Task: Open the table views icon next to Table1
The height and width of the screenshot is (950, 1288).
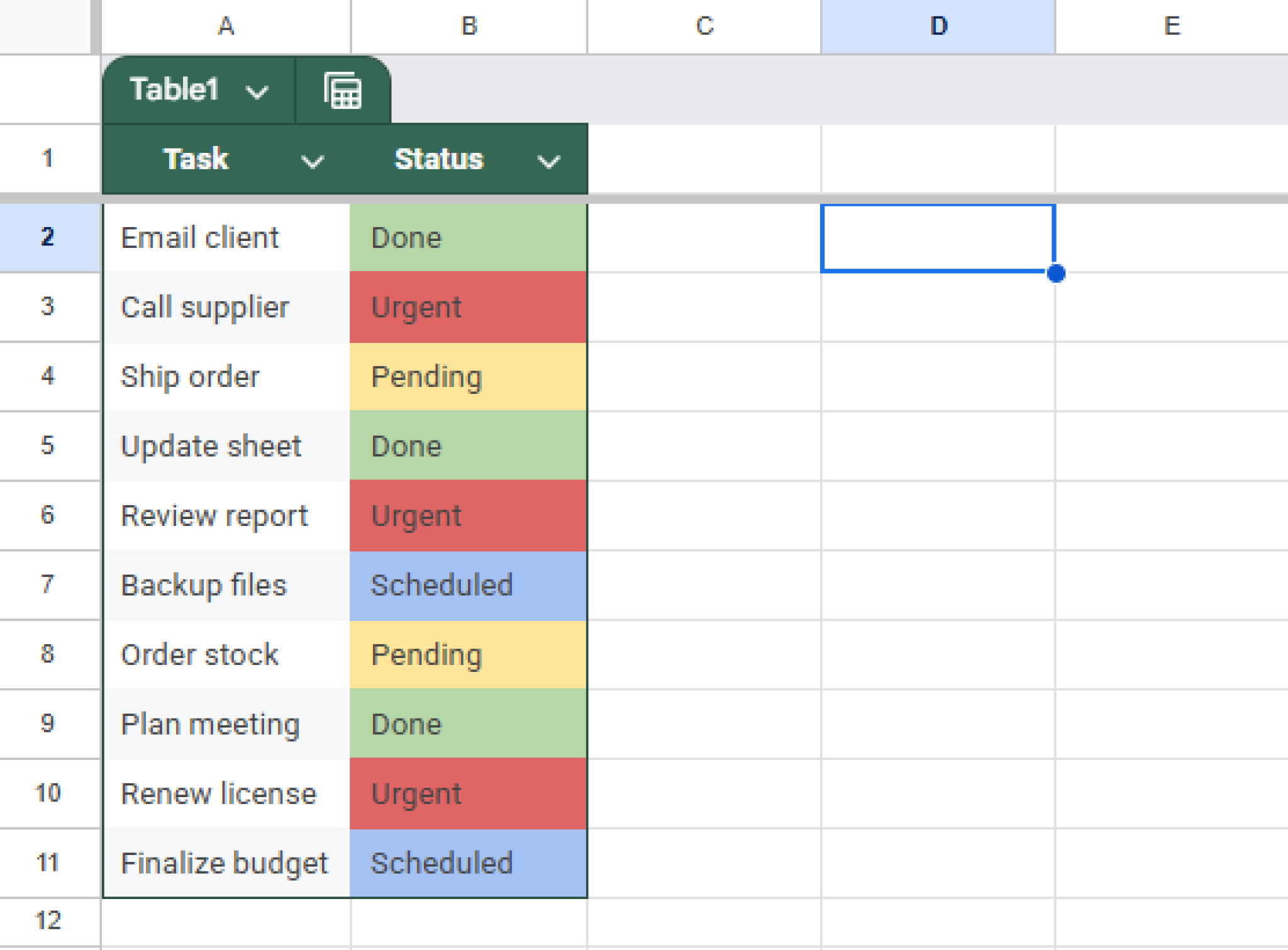Action: point(341,89)
